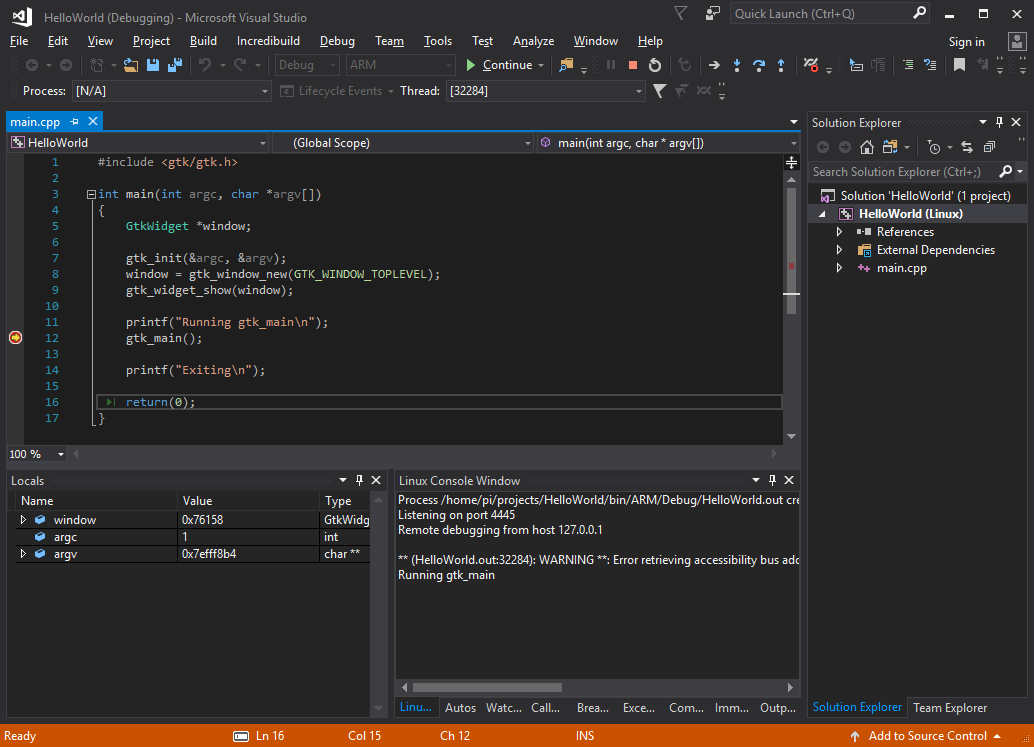
Task: Open the ARM platform dropdown
Action: point(400,65)
